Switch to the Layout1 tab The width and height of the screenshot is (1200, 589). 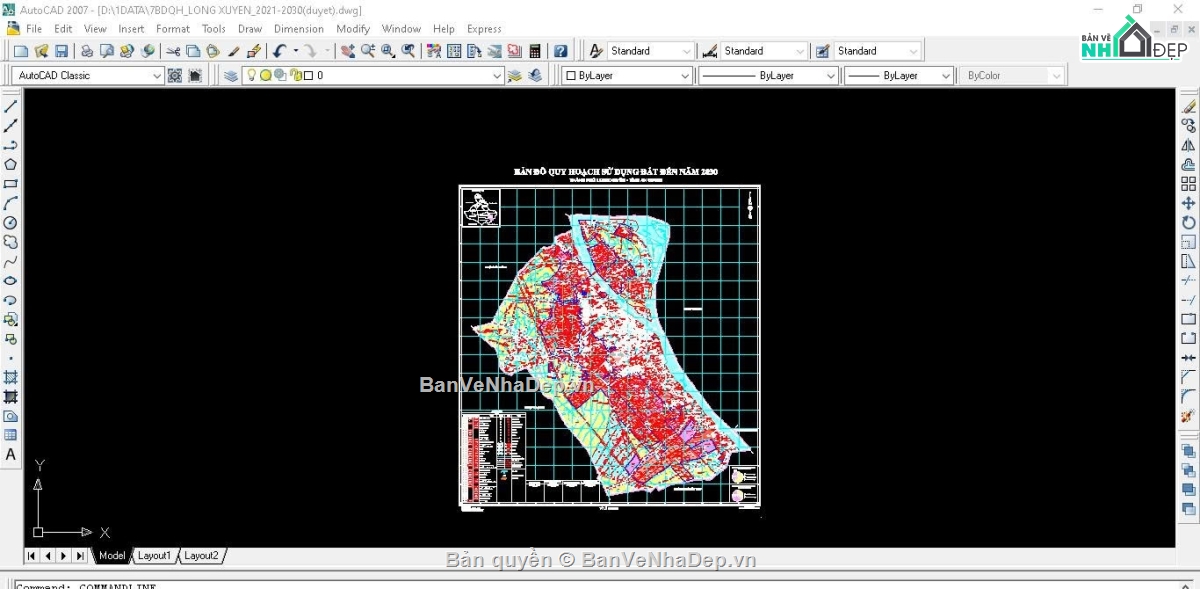154,556
